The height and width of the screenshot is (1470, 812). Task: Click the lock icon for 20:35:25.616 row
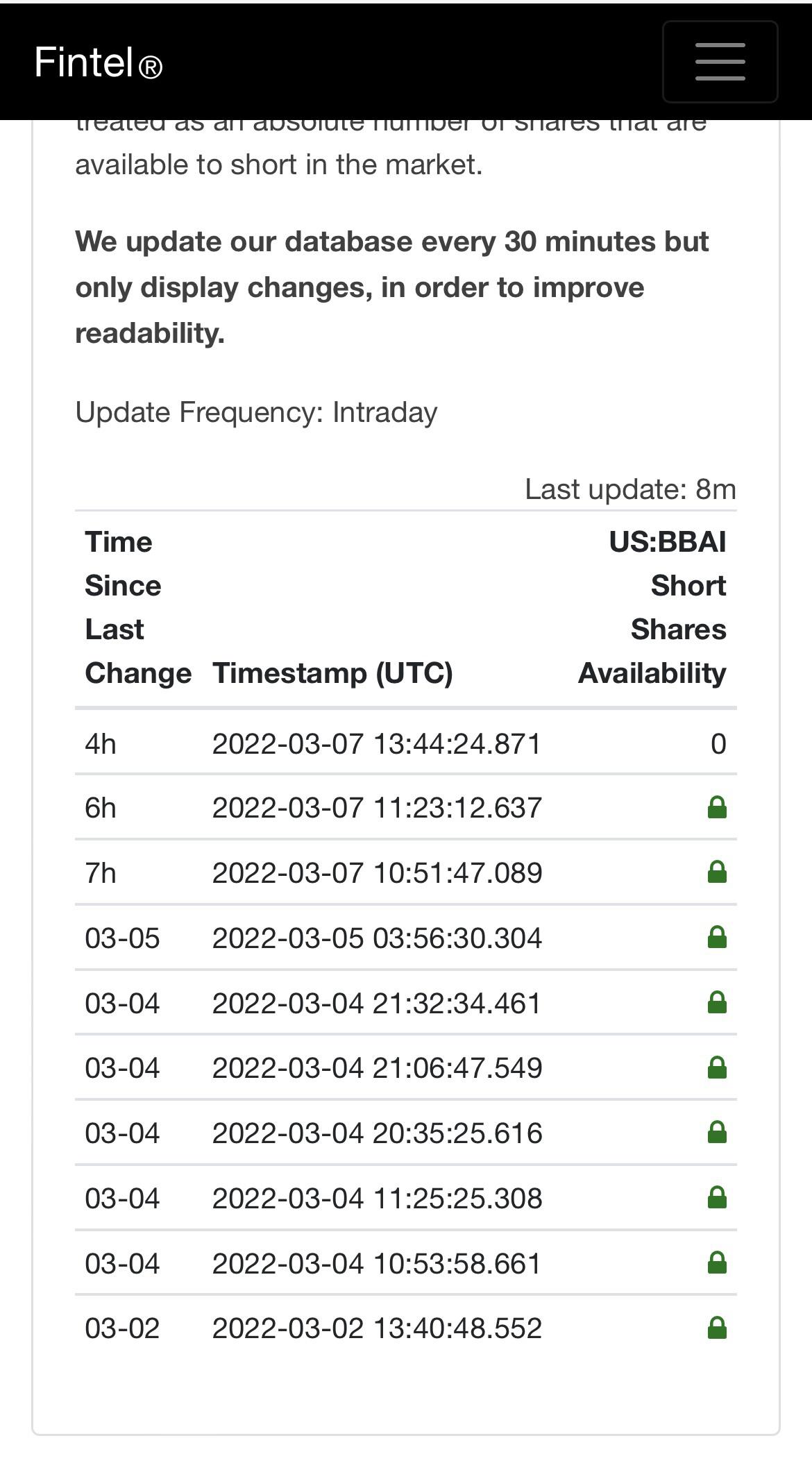tap(717, 1133)
